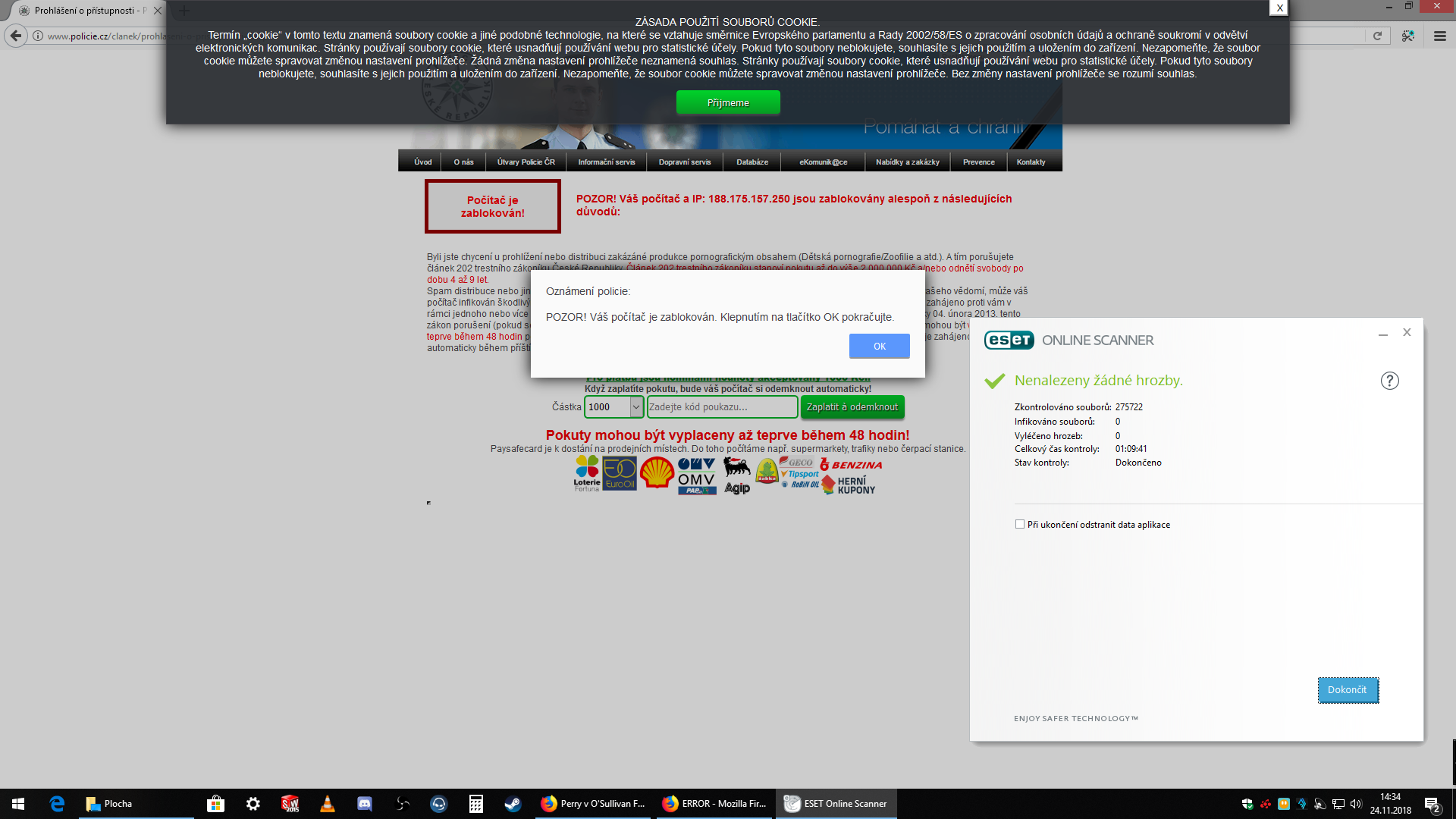Select the Kontakty navigation item
This screenshot has width=1456, height=819.
coord(1031,162)
